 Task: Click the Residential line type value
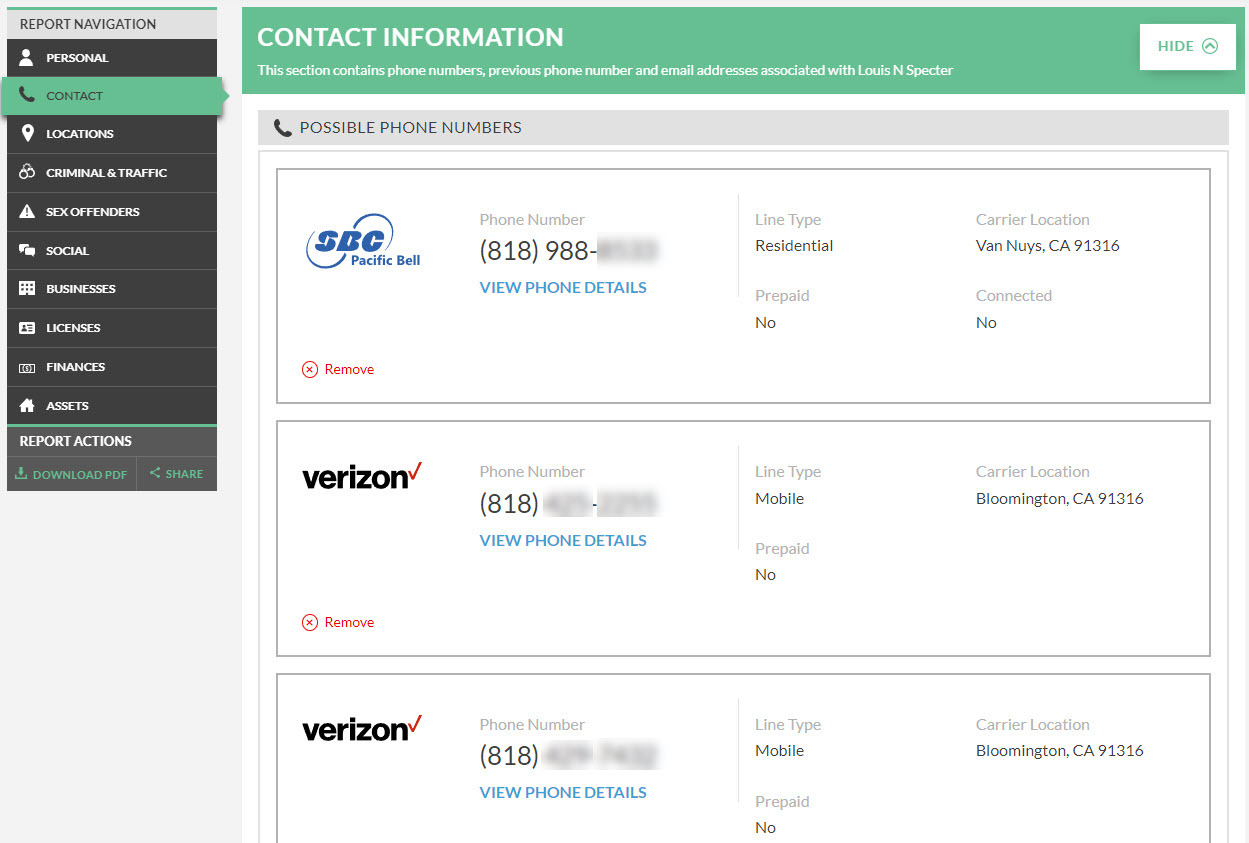click(x=794, y=245)
